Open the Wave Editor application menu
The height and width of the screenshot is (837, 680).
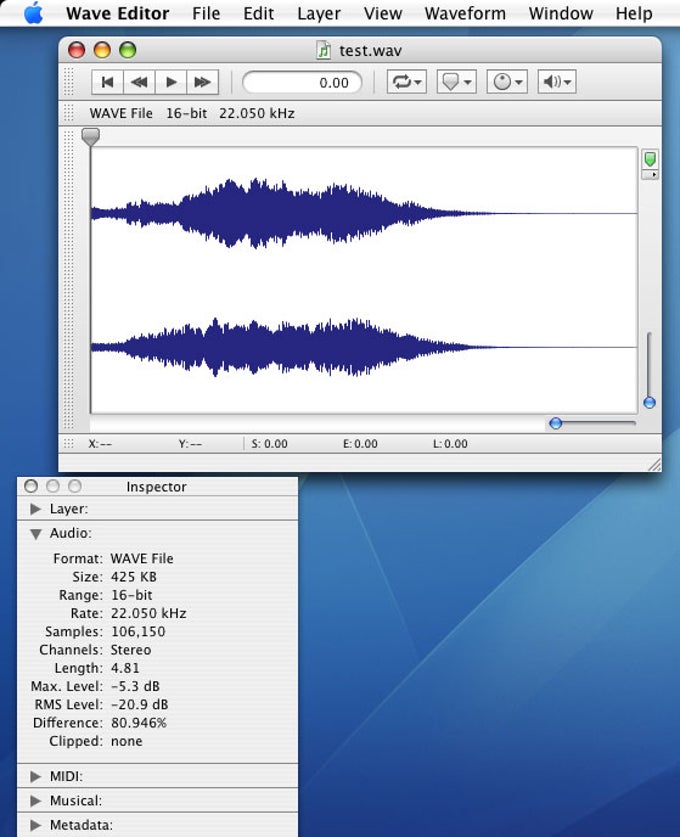[117, 13]
